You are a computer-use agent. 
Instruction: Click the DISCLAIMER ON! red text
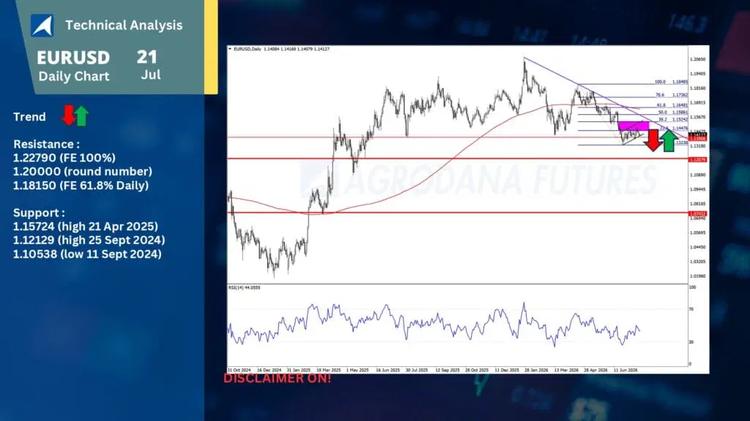point(277,378)
